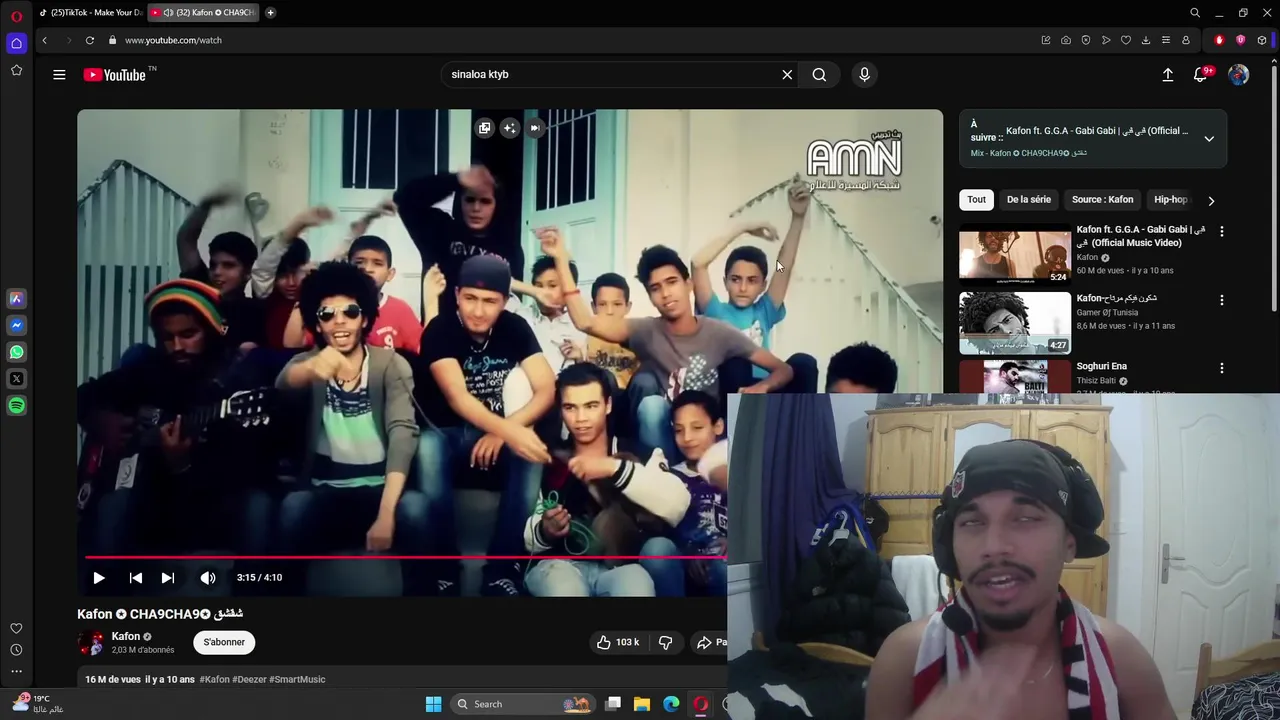Image resolution: width=1280 pixels, height=720 pixels.
Task: Open ad blocker shield icon
Action: pyautogui.click(x=1086, y=40)
